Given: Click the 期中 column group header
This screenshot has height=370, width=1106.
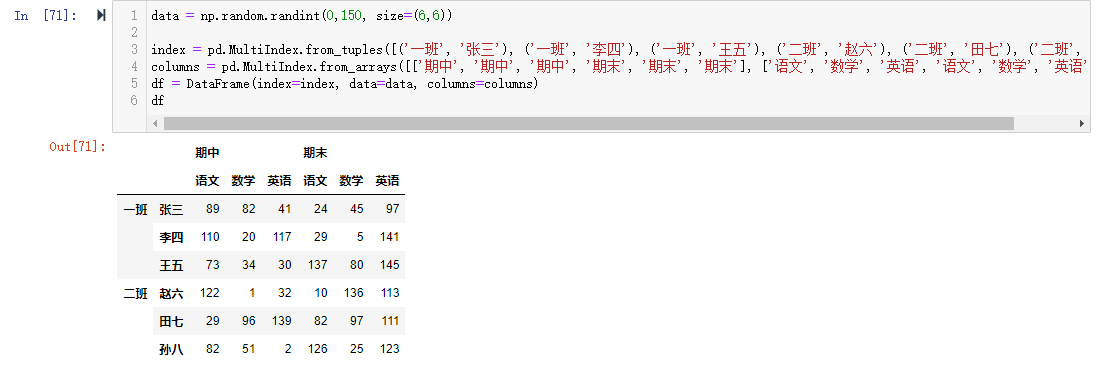Looking at the screenshot, I should coord(207,153).
